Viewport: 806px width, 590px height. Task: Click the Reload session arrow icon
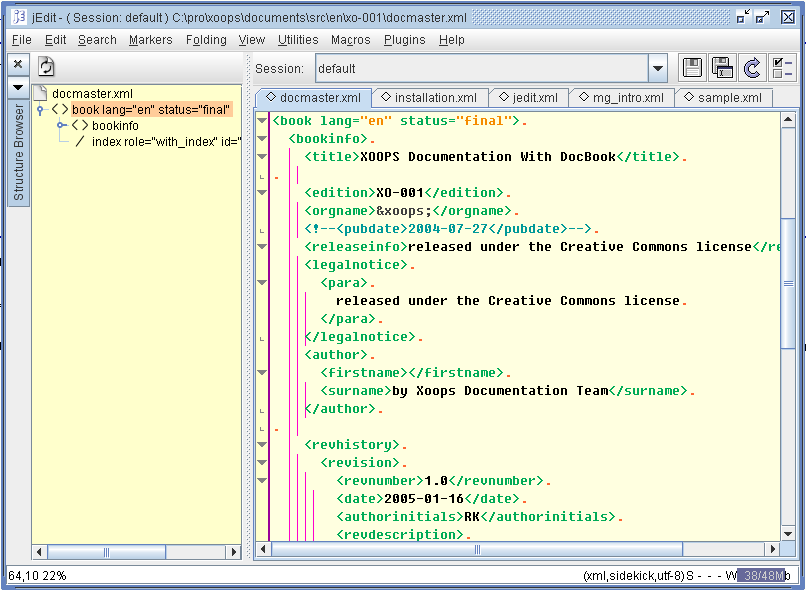pyautogui.click(x=752, y=67)
